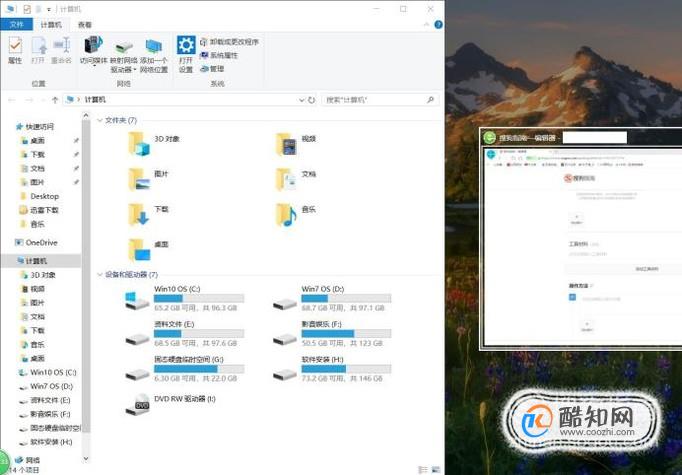Switch to the 查看 (View) ribbon tab

(85, 25)
